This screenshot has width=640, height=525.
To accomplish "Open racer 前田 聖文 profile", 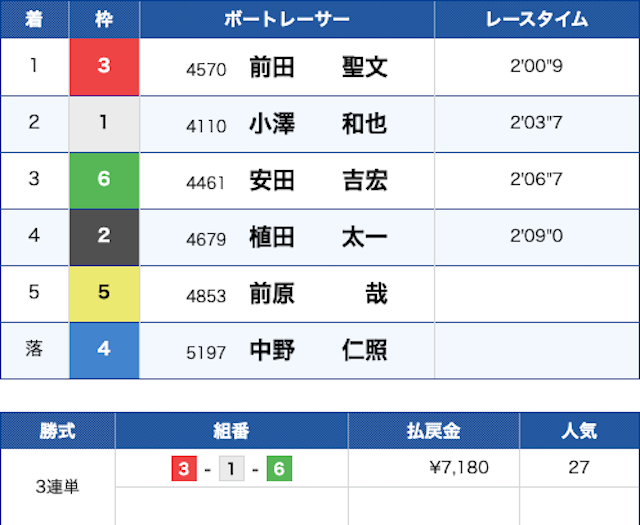I will tap(318, 68).
